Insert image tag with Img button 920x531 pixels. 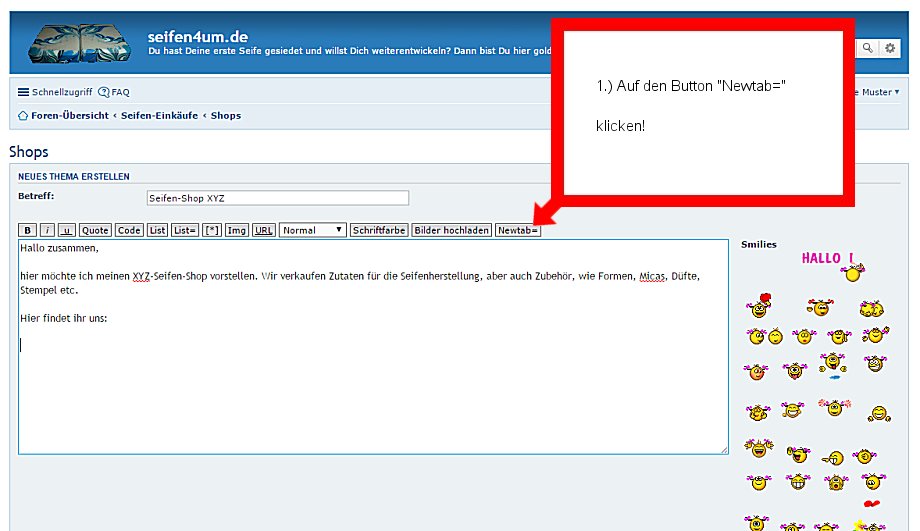pos(236,230)
